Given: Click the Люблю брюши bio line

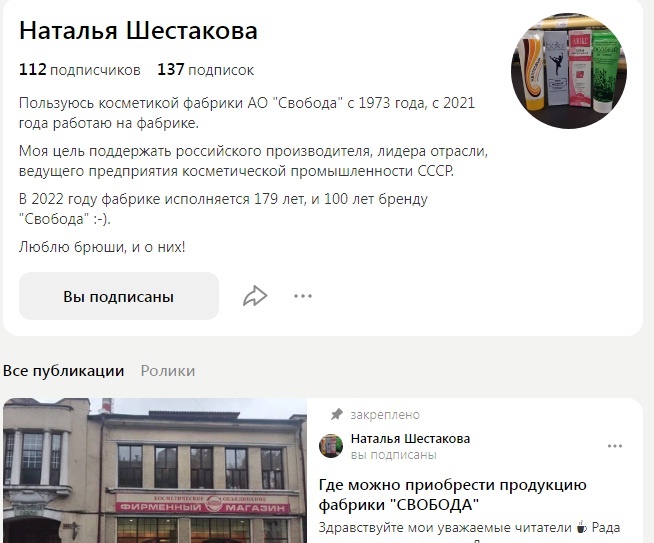Looking at the screenshot, I should click(x=102, y=247).
